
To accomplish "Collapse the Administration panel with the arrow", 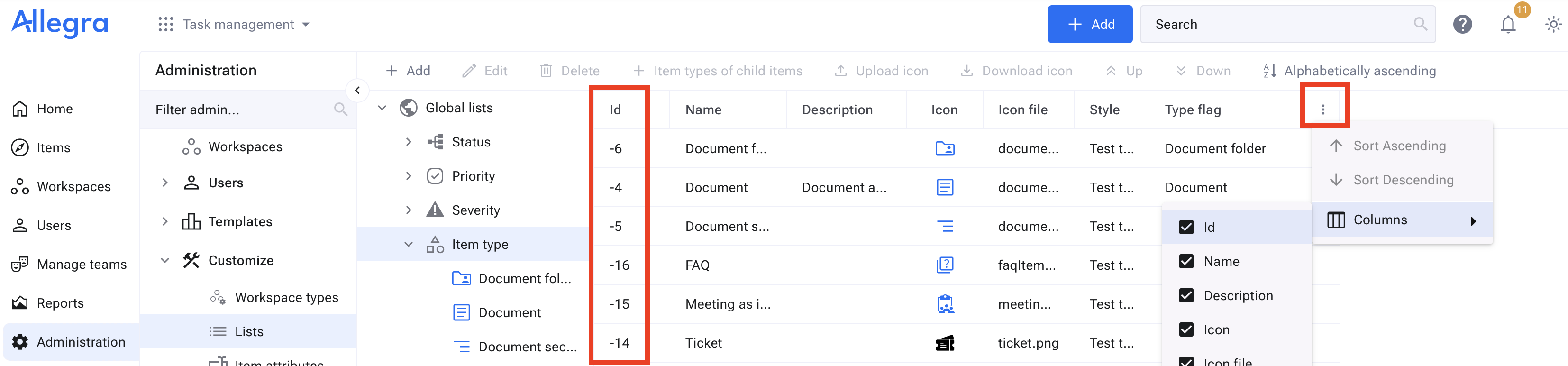I will pos(357,91).
